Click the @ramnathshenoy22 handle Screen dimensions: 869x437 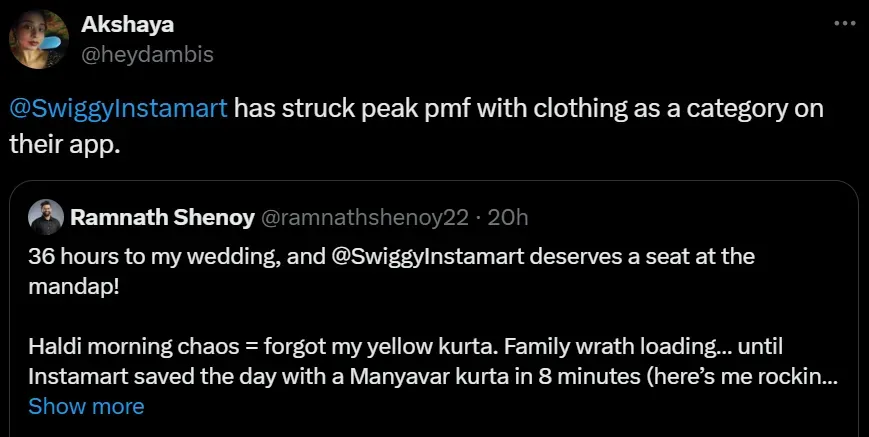pyautogui.click(x=363, y=215)
